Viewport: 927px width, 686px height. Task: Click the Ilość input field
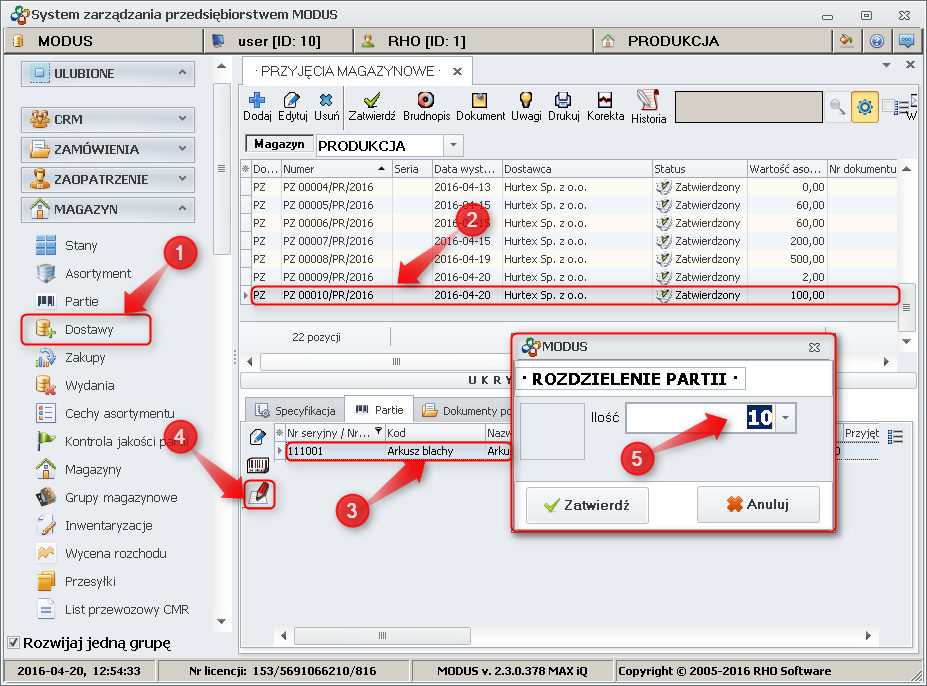tap(701, 418)
